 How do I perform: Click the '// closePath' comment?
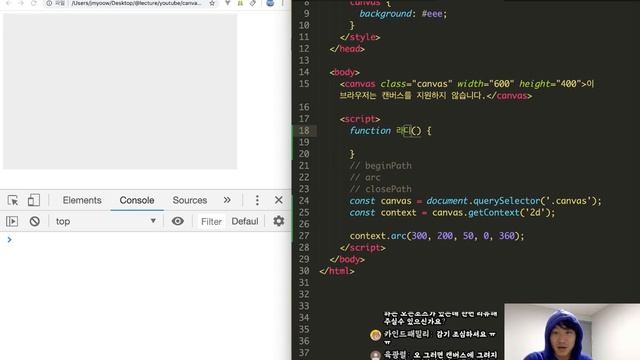[380, 189]
